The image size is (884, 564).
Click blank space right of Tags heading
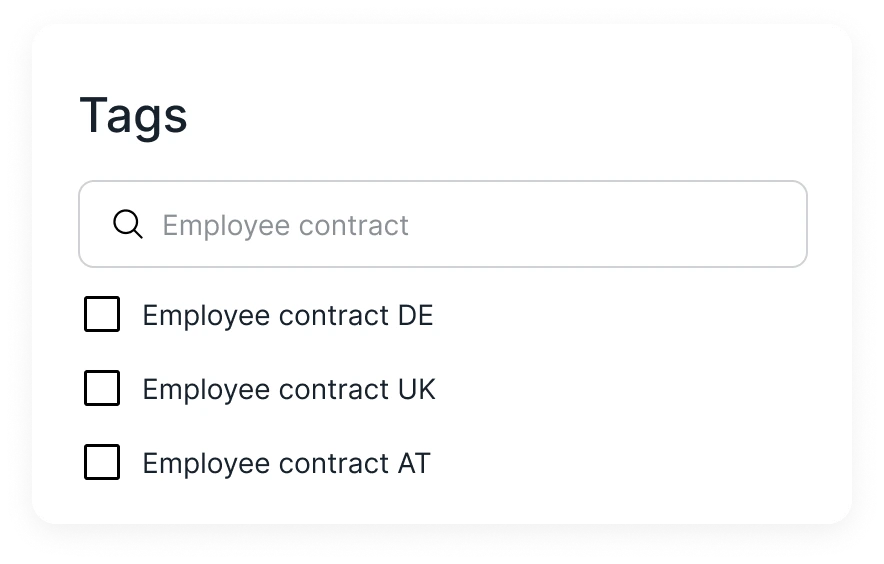pos(496,116)
